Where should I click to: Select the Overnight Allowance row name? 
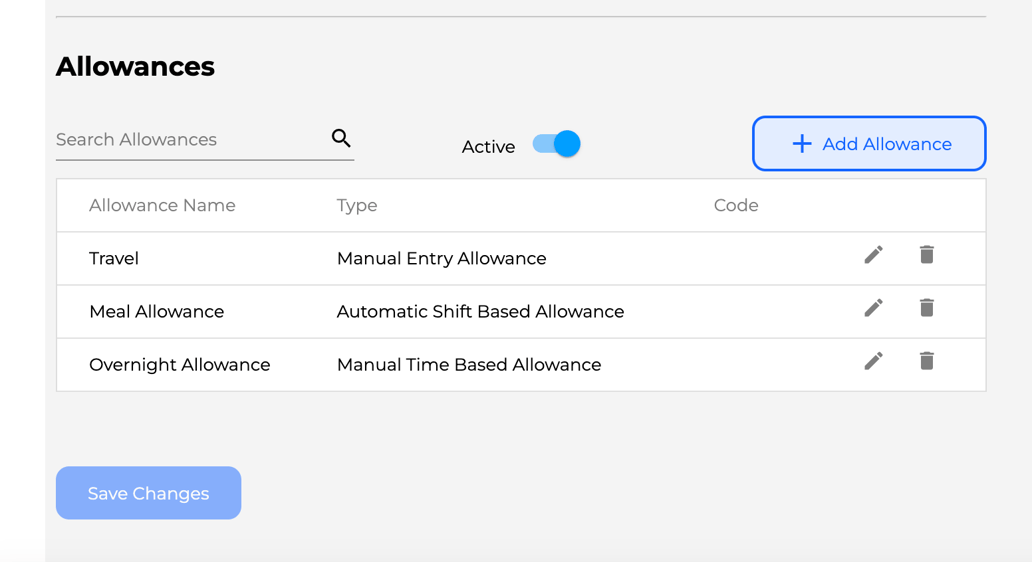(180, 365)
